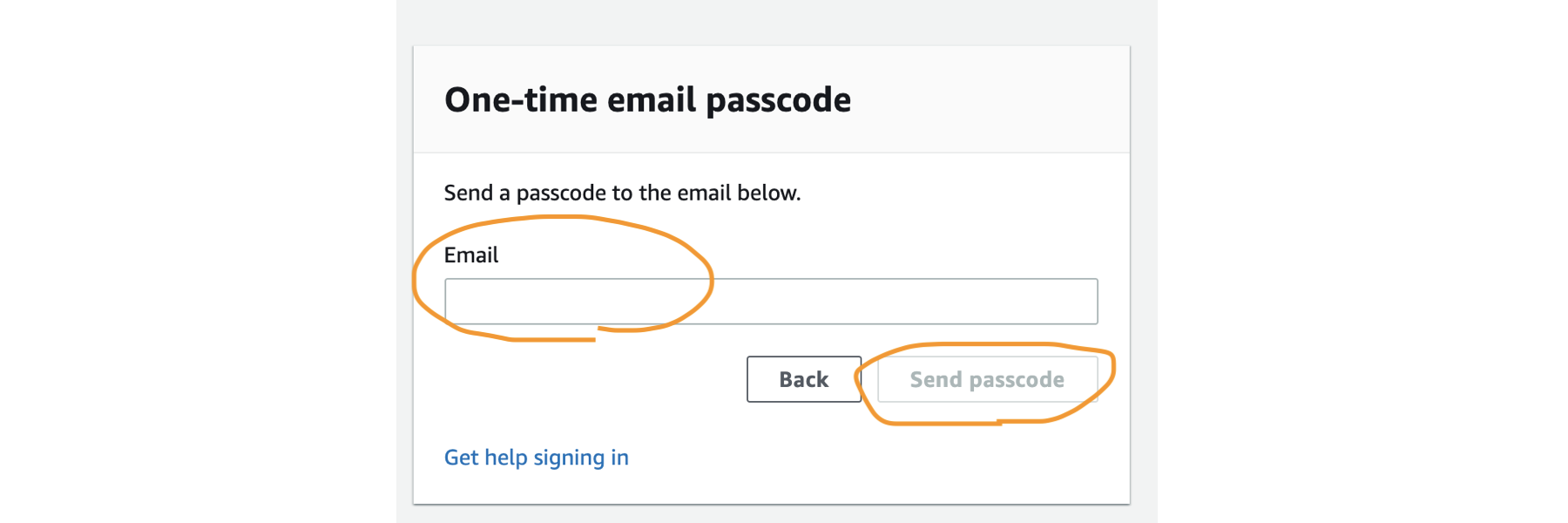Click the 'Send a passcode to the email below' text
This screenshot has width=1568, height=523.
tap(622, 193)
